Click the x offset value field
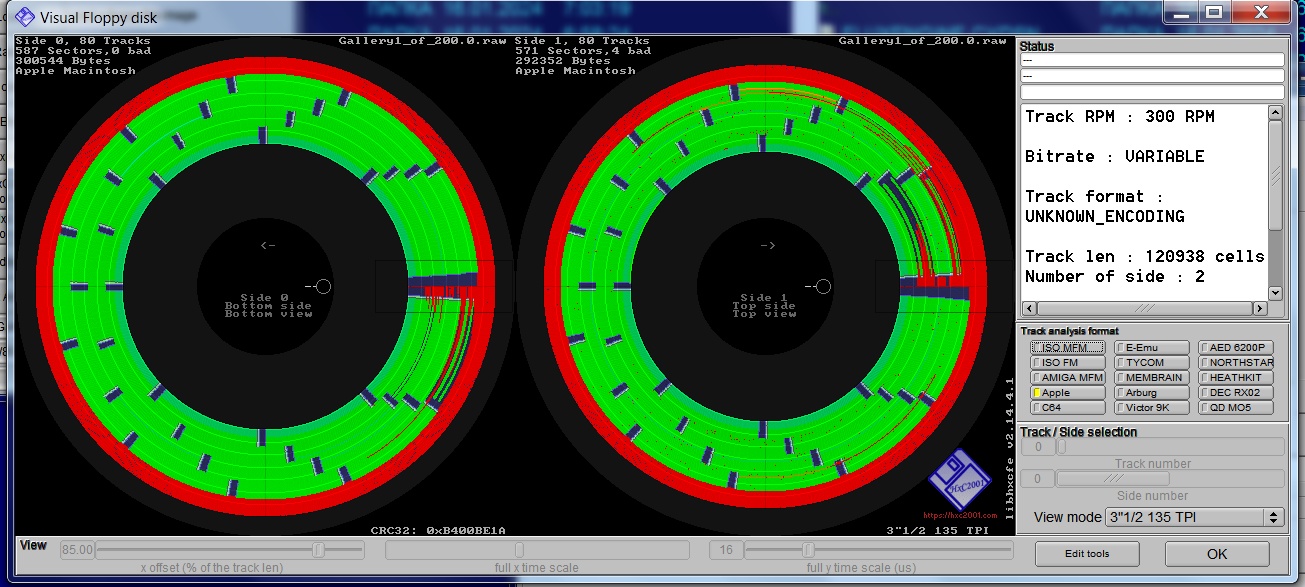1305x587 pixels. pyautogui.click(x=76, y=550)
